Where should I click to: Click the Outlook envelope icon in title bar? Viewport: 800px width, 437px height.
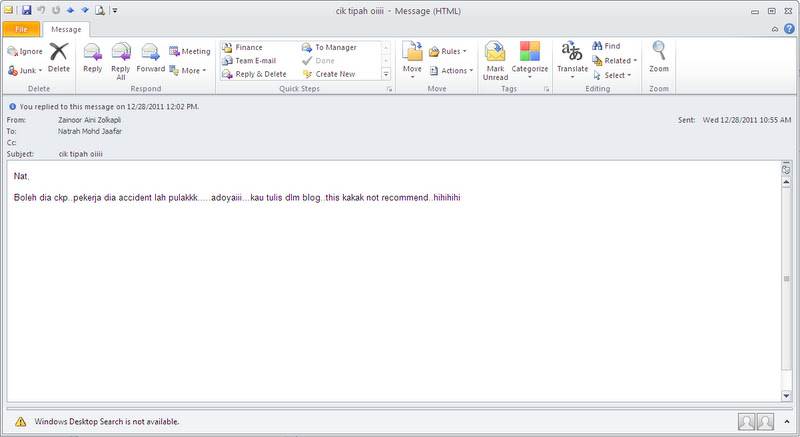(9, 10)
